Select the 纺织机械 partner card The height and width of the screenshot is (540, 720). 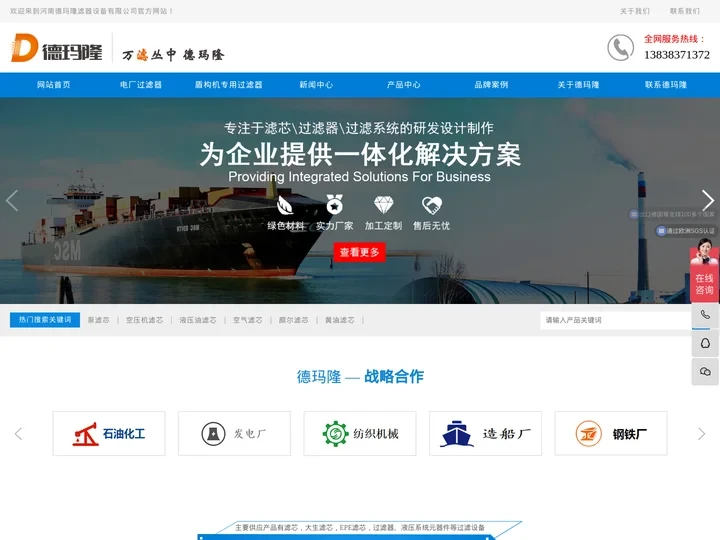click(x=360, y=433)
